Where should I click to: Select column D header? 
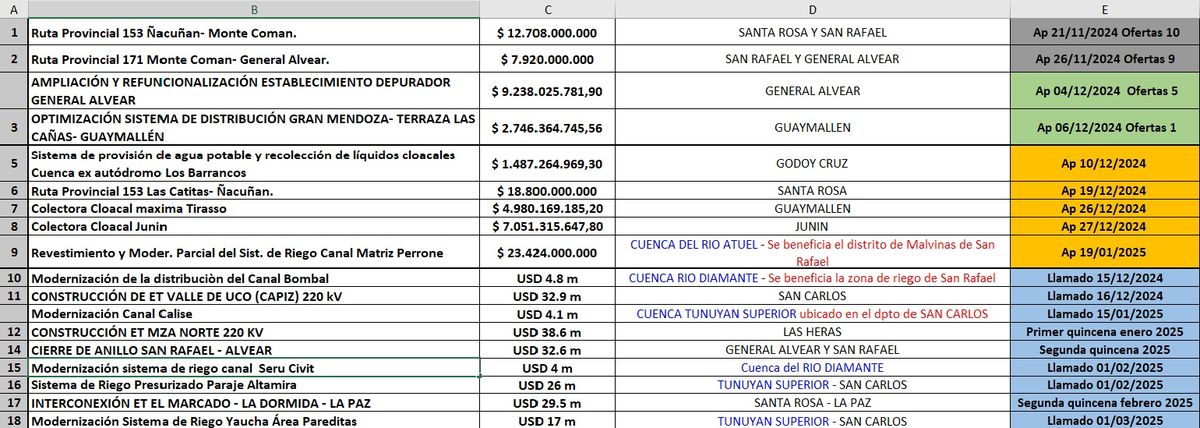812,9
